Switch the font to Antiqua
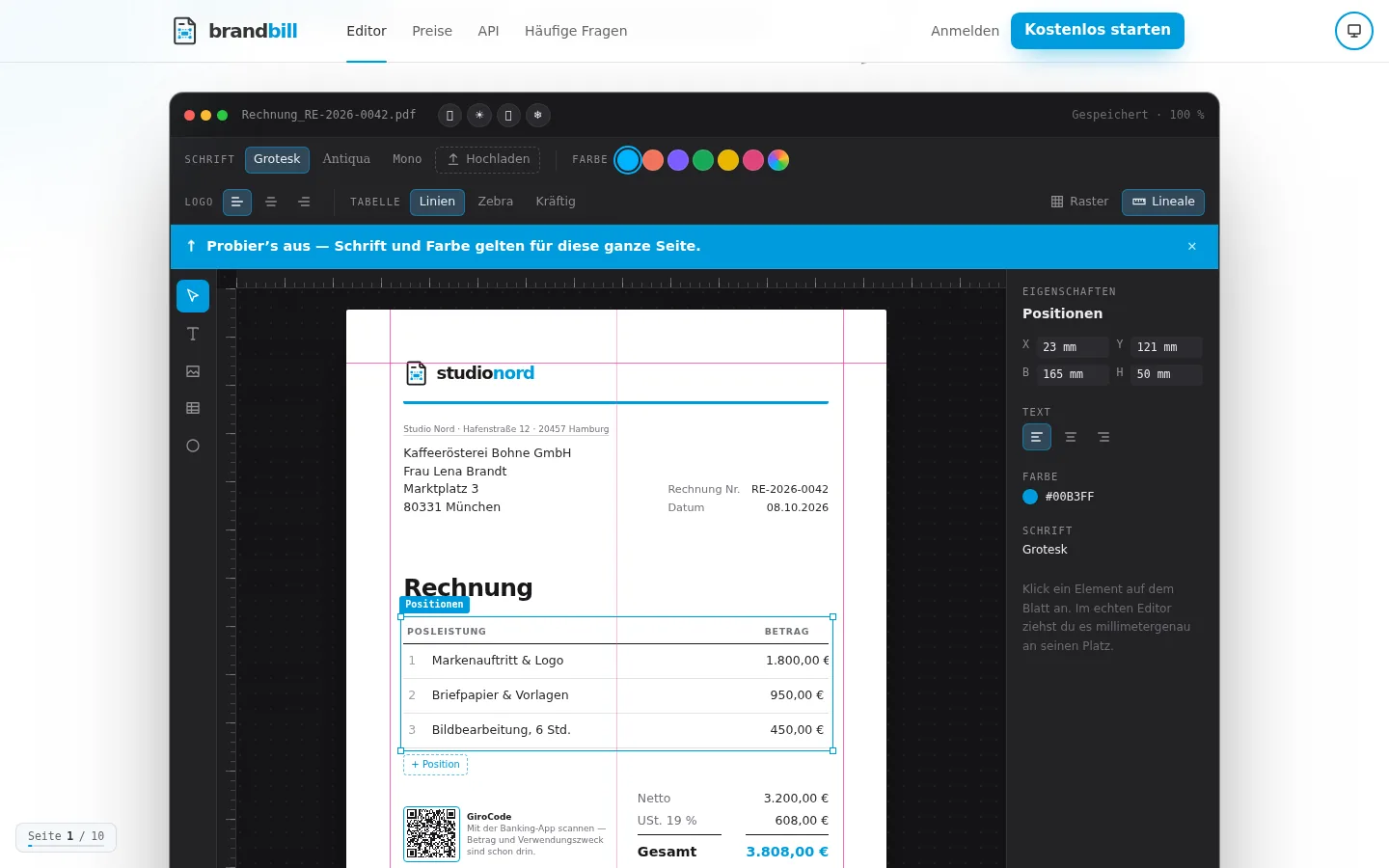1389x868 pixels. (346, 159)
